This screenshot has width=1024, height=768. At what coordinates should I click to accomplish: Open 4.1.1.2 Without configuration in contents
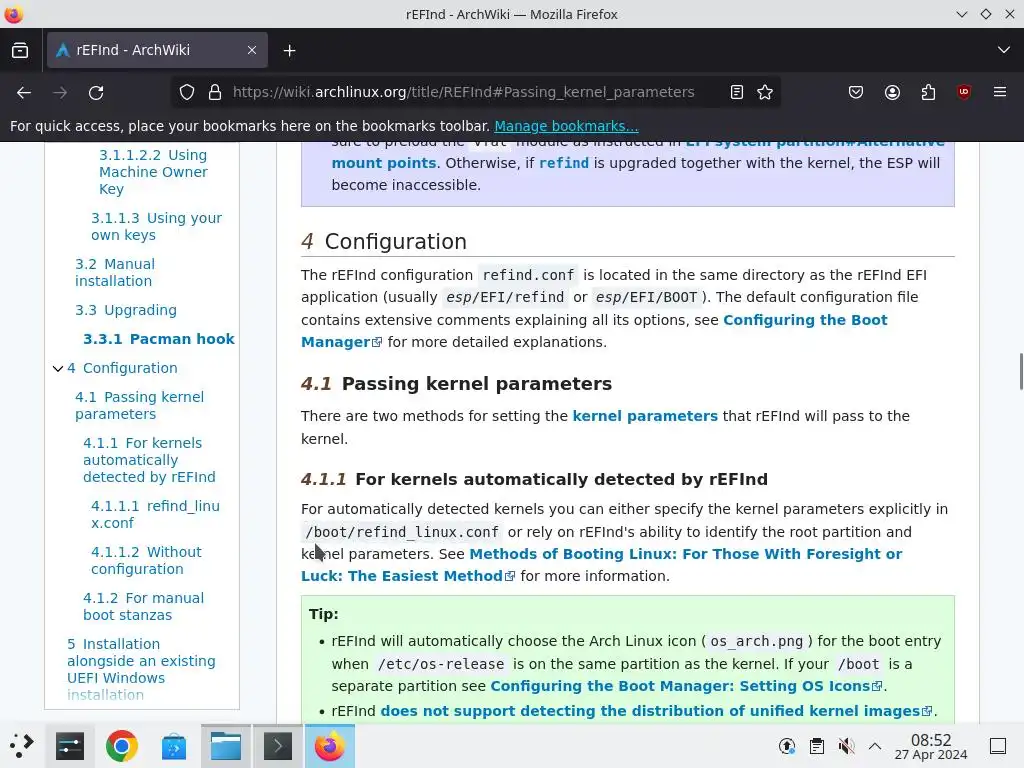tap(146, 560)
